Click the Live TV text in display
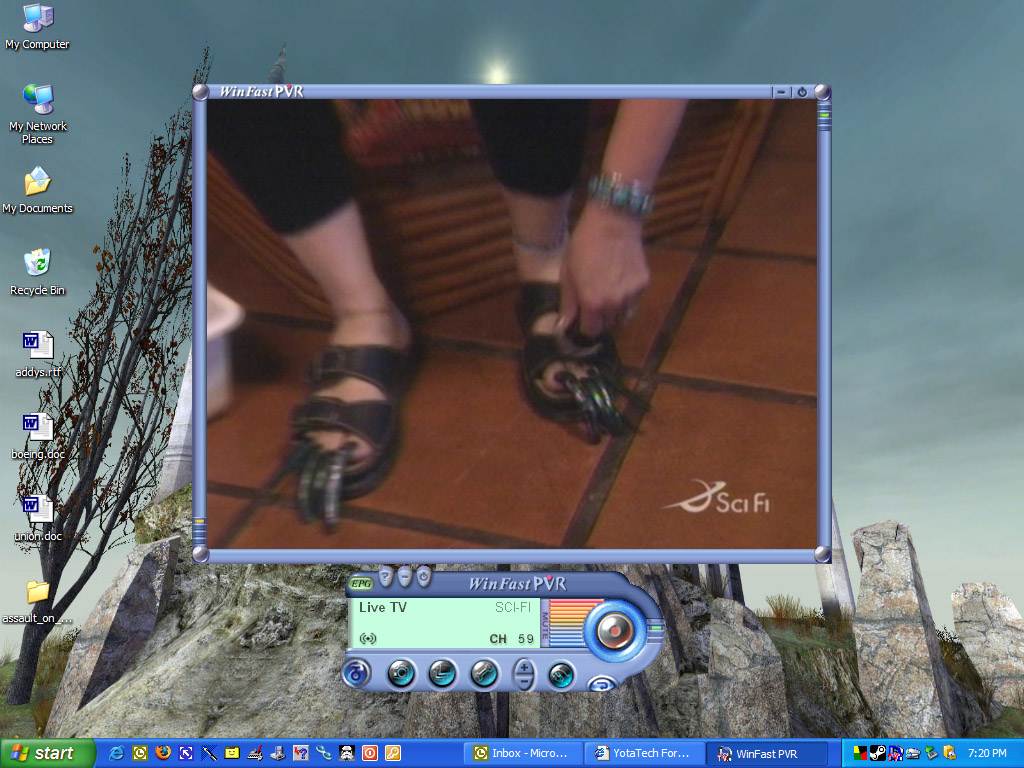 pos(383,607)
